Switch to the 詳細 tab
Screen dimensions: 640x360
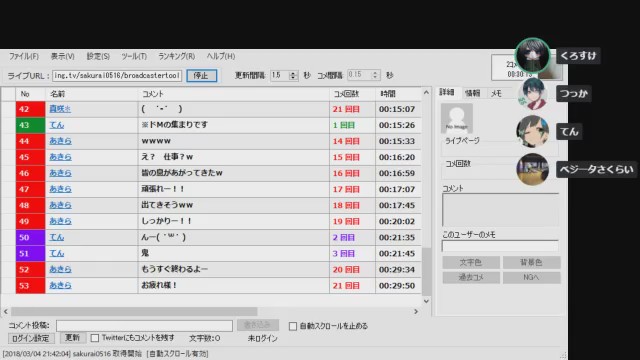pos(447,93)
